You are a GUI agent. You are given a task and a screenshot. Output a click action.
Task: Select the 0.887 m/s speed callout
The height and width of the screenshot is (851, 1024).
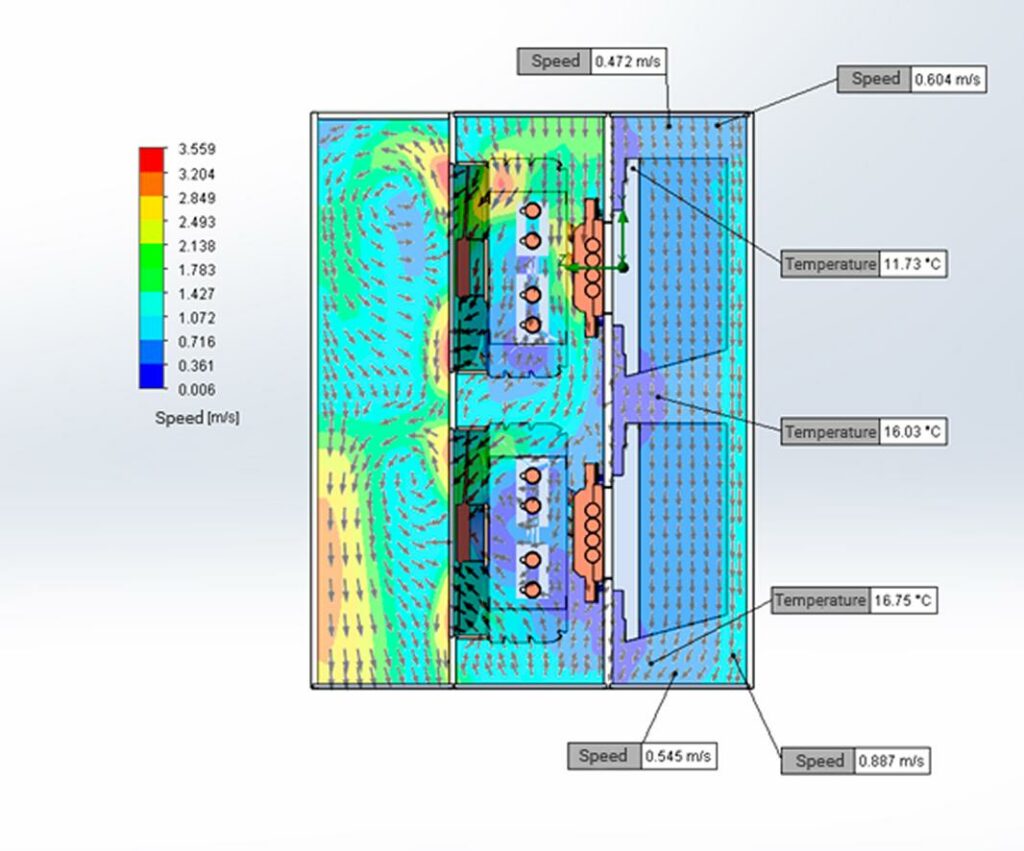855,761
